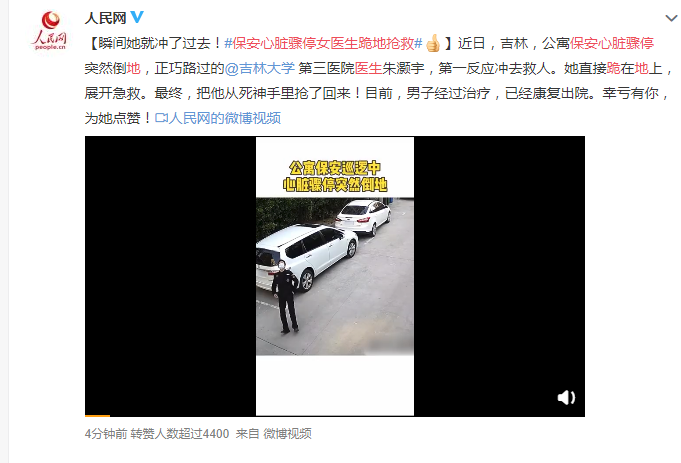Viewport: 681px width, 463px height.
Task: Click the 人民网 account name
Action: click(x=105, y=18)
